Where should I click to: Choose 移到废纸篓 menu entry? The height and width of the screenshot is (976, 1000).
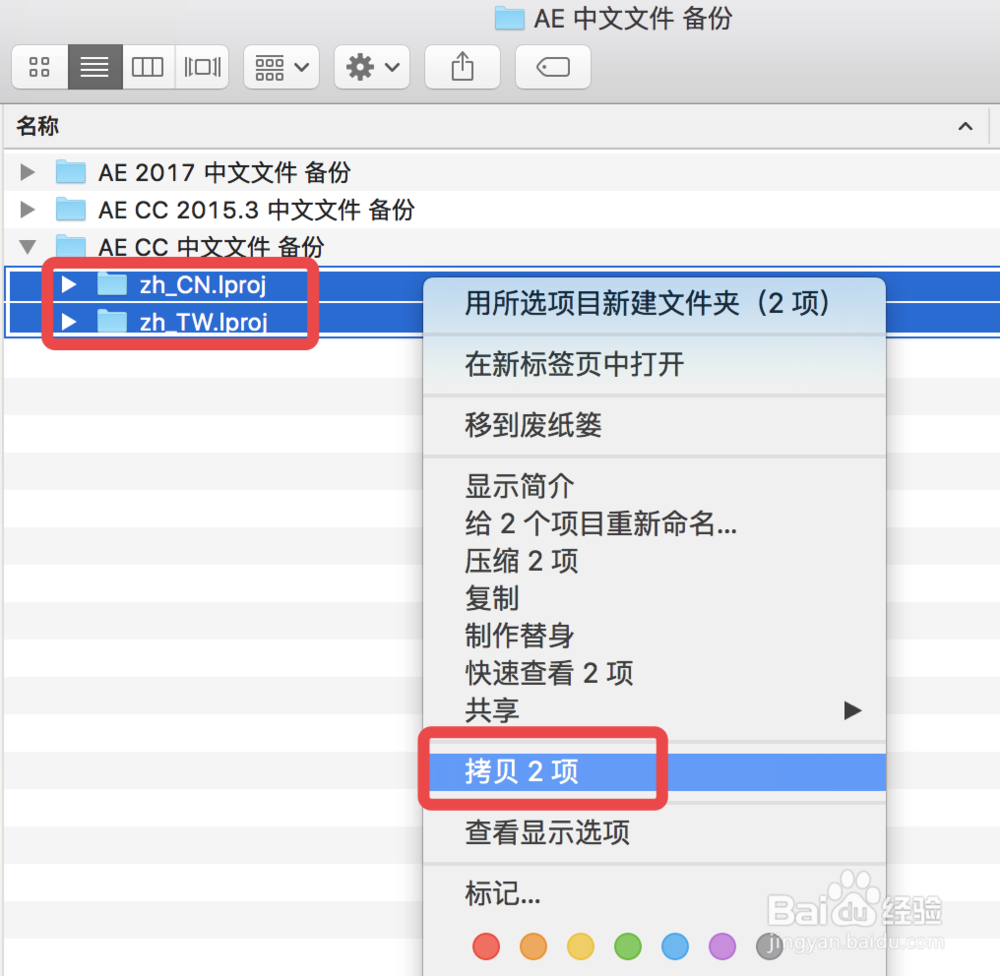coord(654,425)
